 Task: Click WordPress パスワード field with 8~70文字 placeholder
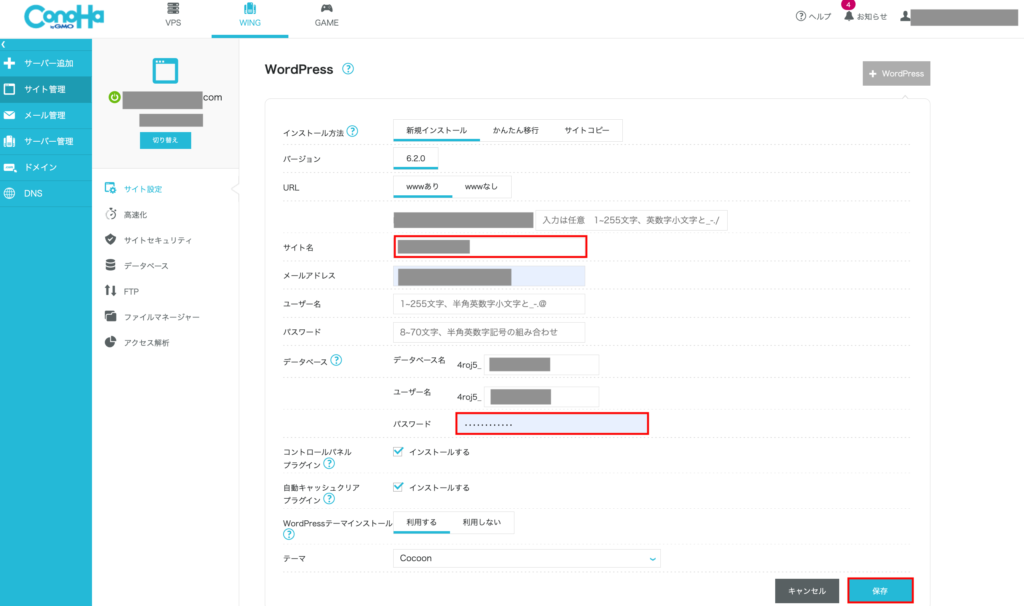(x=489, y=332)
